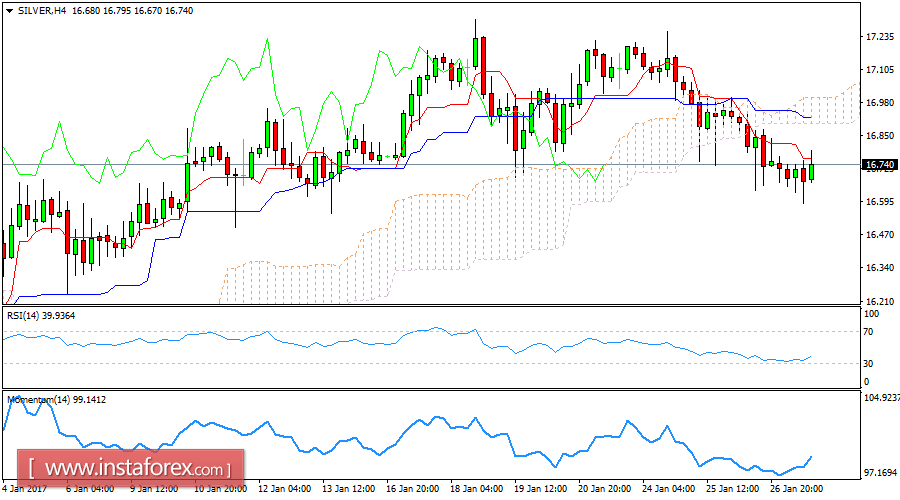
Task: Click the 17.235 price axis label
Action: (880, 37)
